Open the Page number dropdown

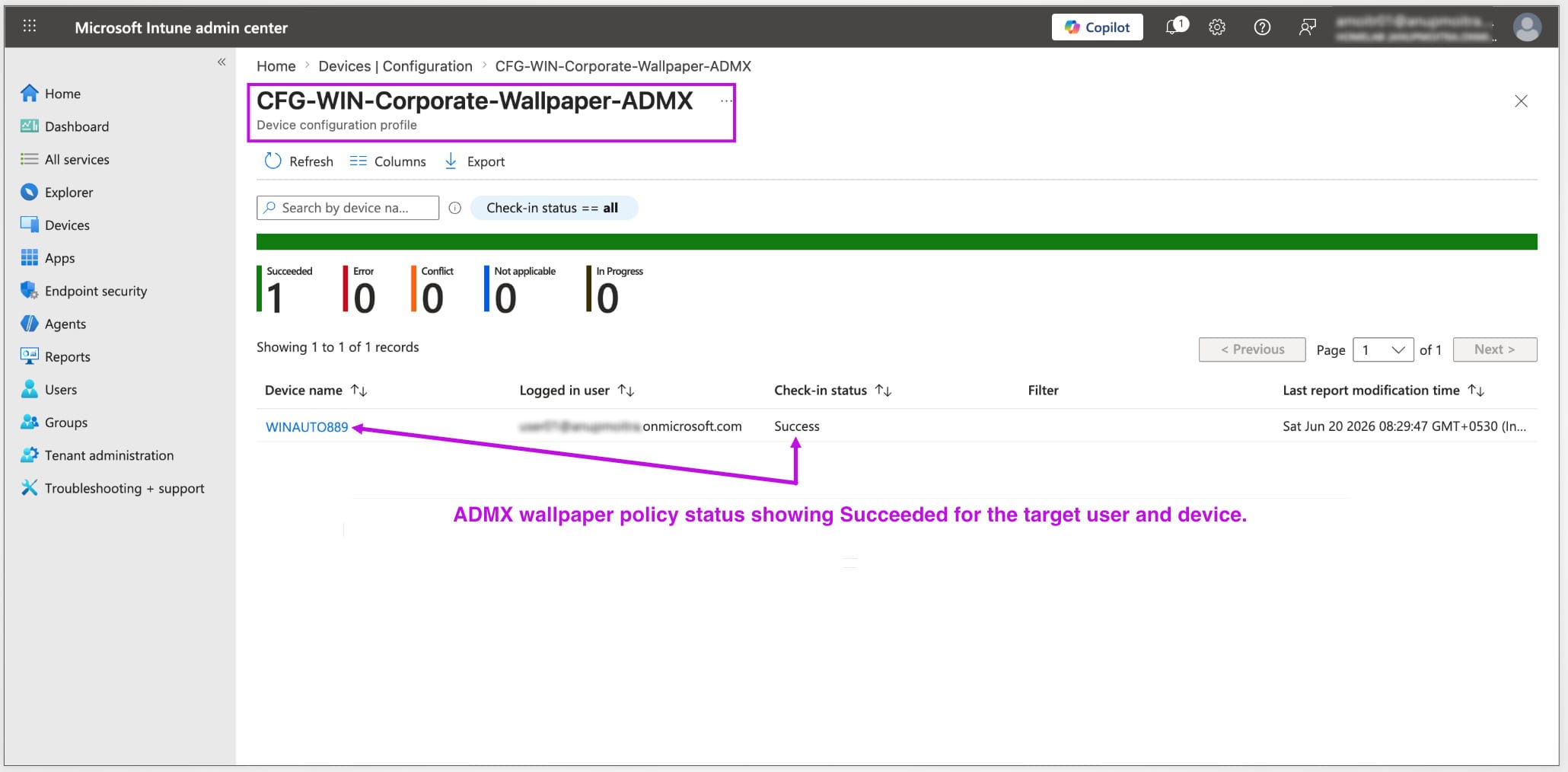point(1383,349)
